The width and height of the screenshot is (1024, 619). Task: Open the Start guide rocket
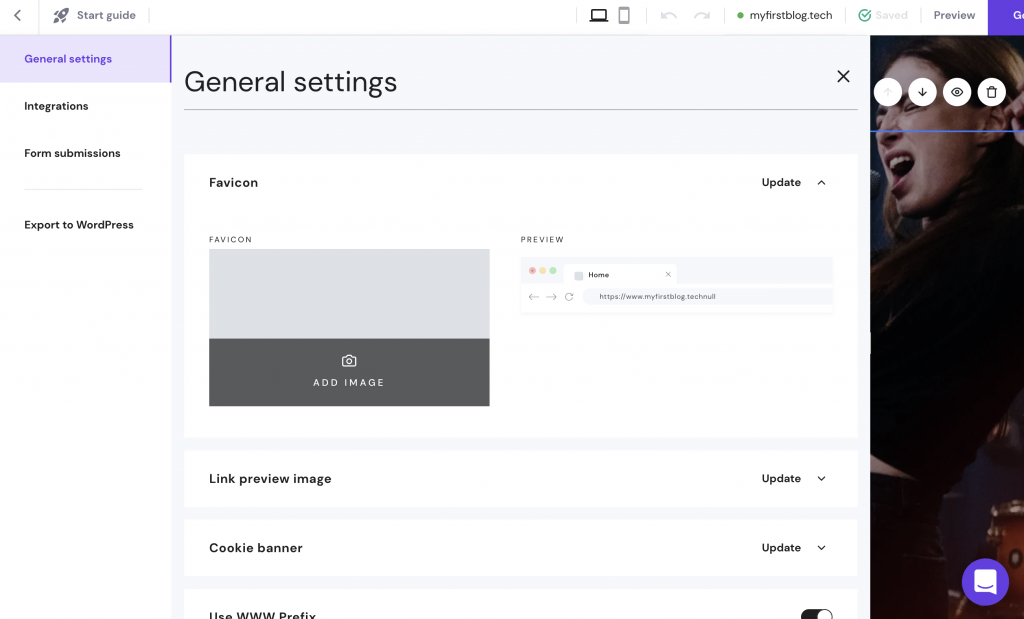click(x=62, y=16)
